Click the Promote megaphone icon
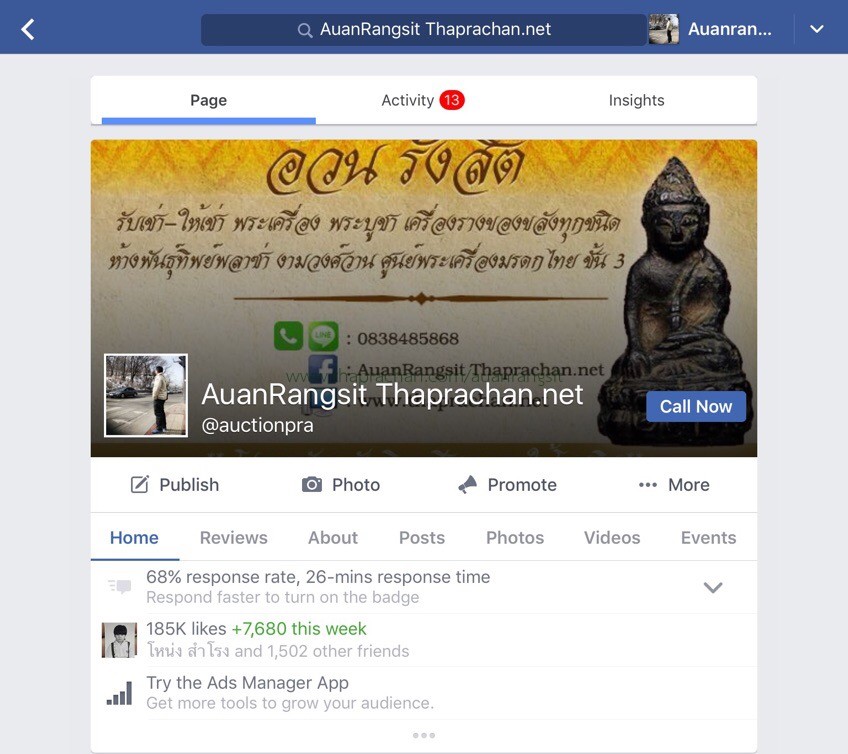 tap(468, 484)
